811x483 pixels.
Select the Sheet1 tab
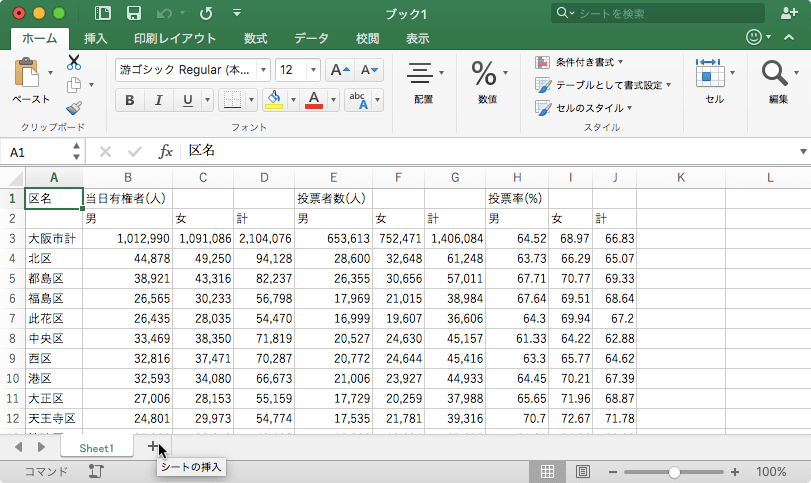97,448
